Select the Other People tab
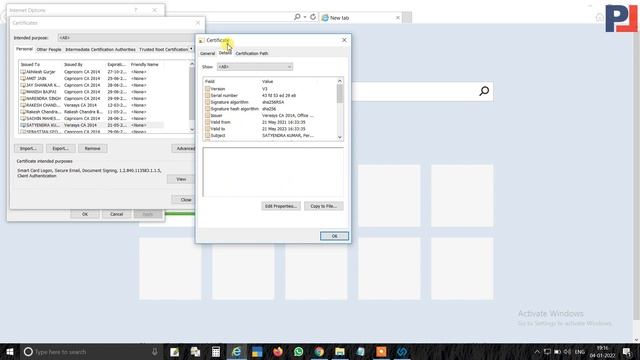 click(x=49, y=49)
